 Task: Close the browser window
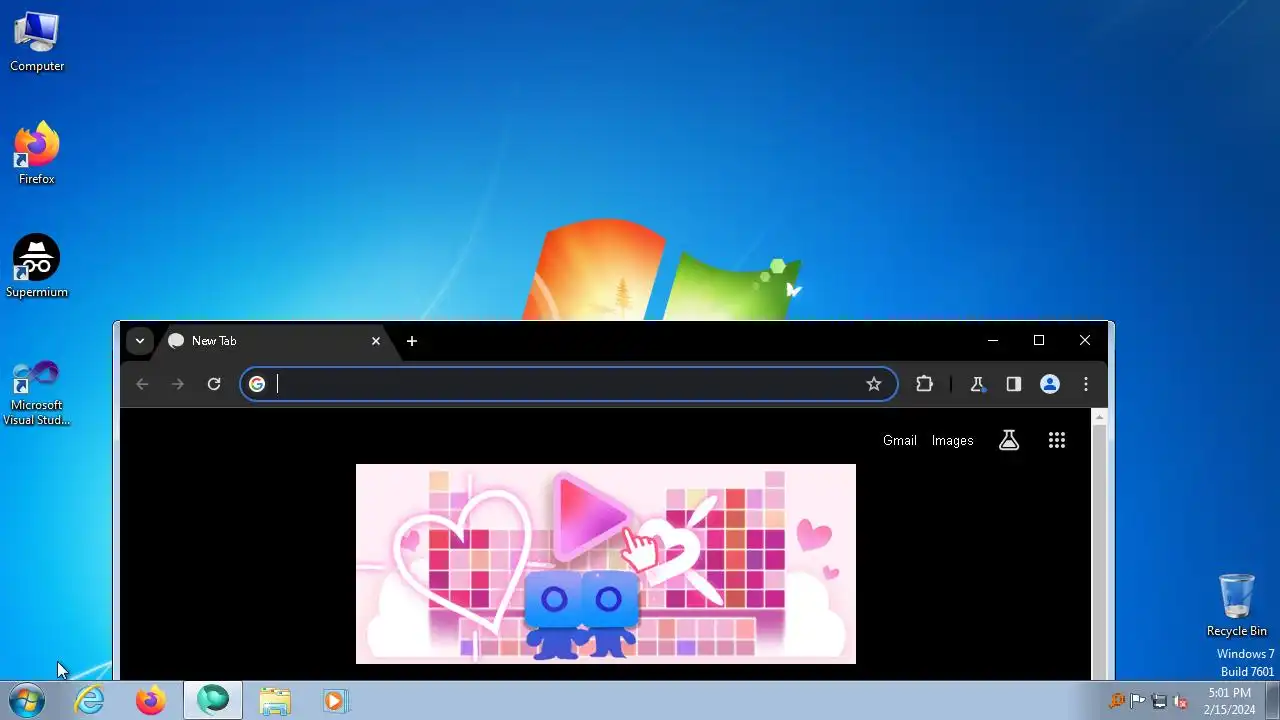point(1085,341)
